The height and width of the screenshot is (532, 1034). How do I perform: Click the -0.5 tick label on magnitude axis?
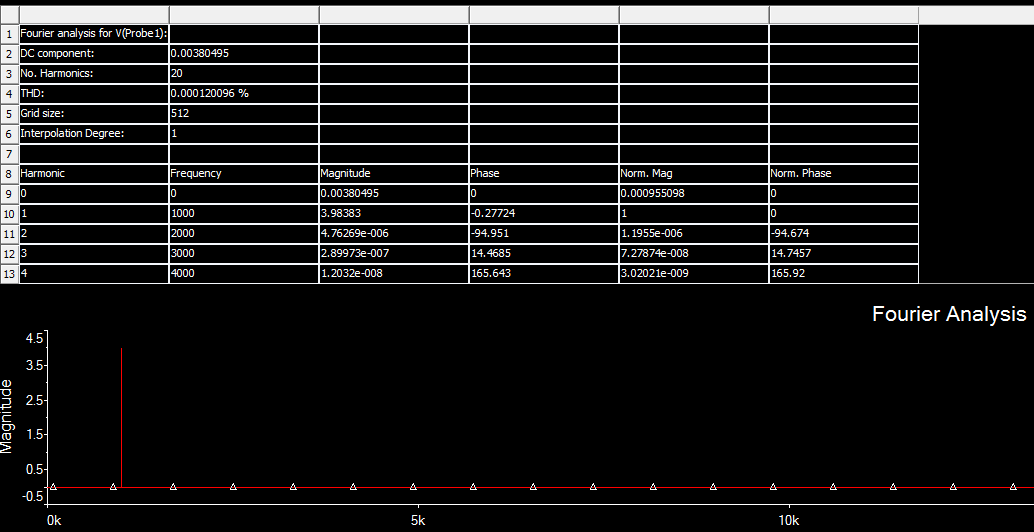click(32, 496)
